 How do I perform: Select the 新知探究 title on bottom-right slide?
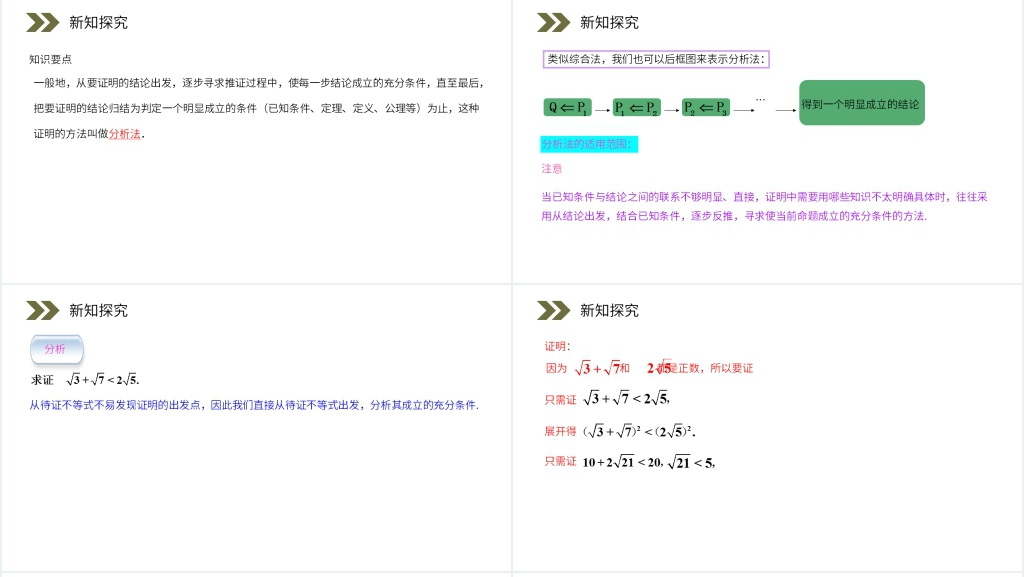[609, 310]
